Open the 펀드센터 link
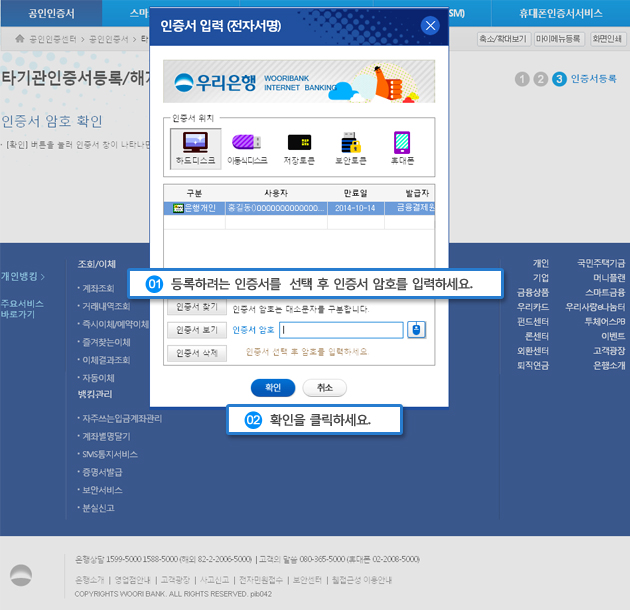The image size is (630, 610). click(x=532, y=322)
